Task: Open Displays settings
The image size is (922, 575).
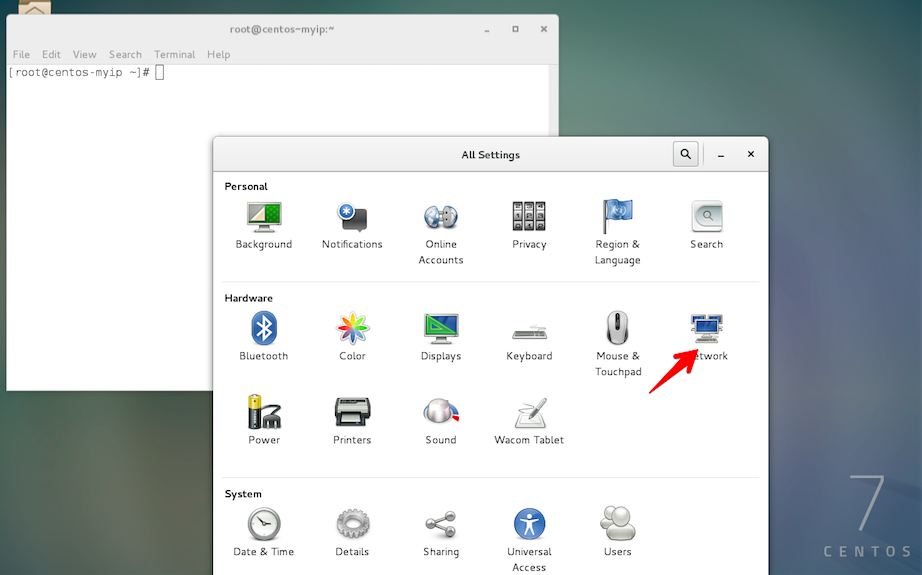Action: pyautogui.click(x=441, y=336)
